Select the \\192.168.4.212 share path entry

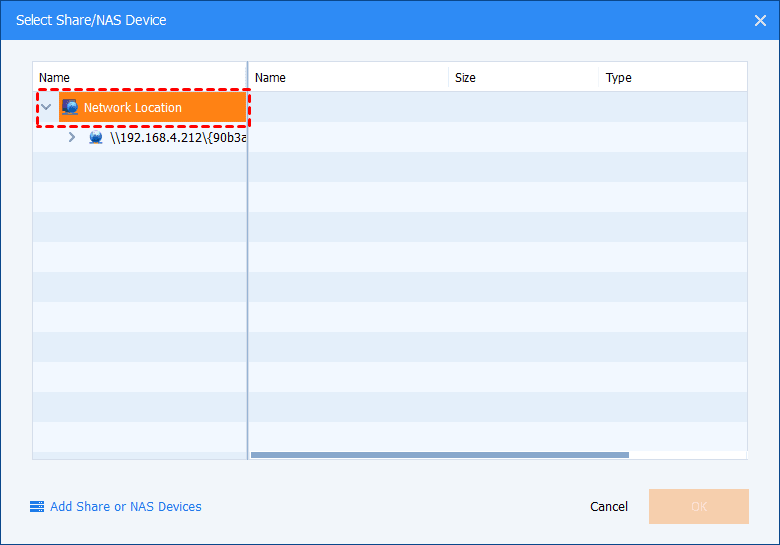tap(178, 137)
